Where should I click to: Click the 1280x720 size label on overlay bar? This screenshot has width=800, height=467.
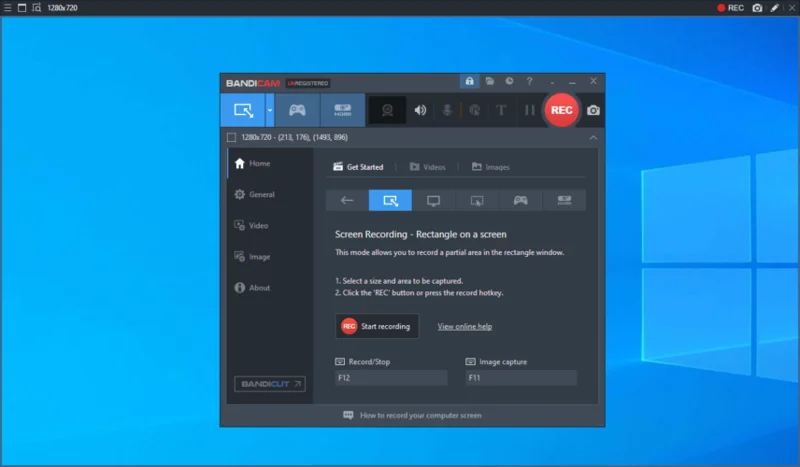(63, 8)
